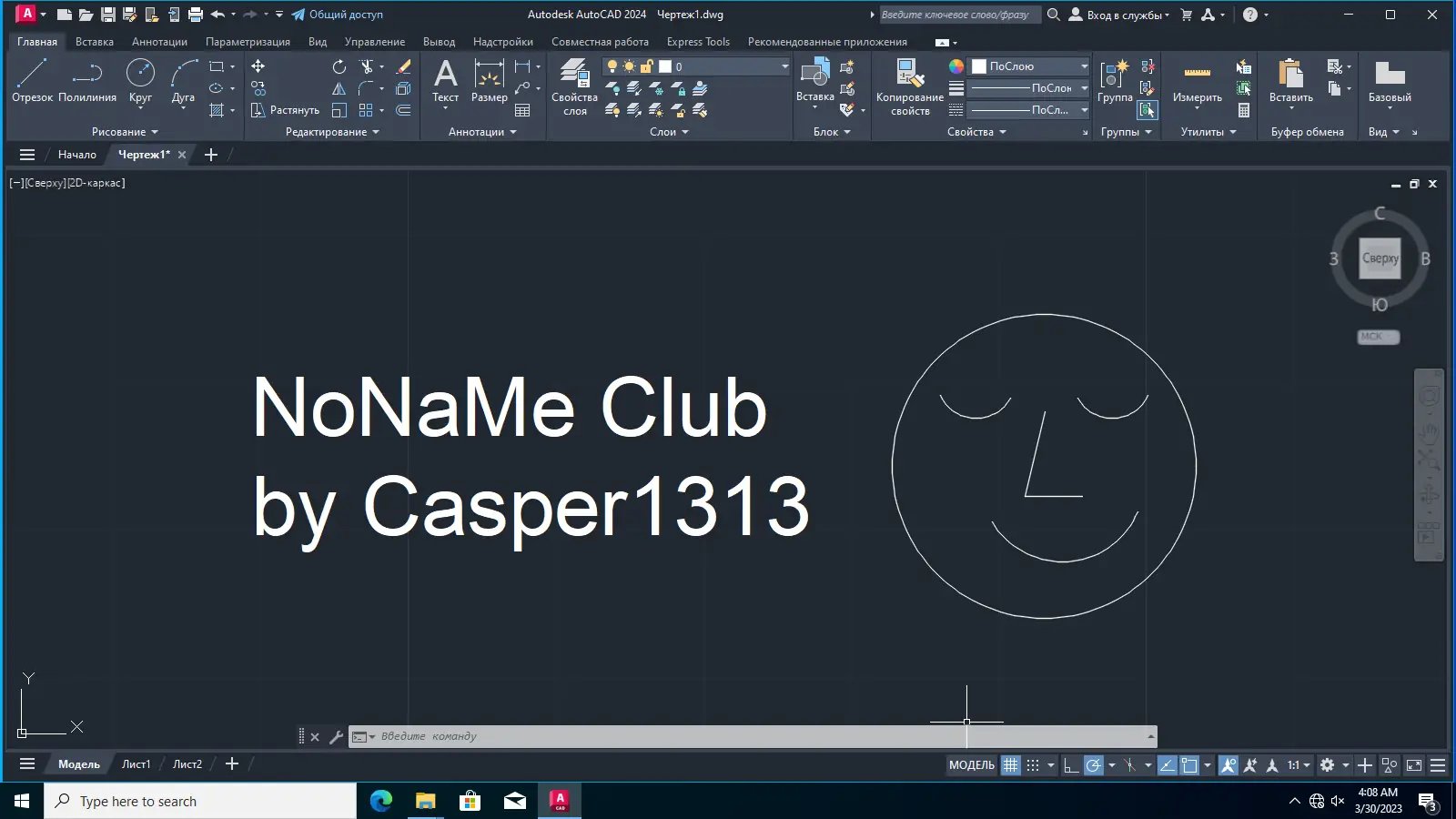
Task: Click Вход в службы sign-in button
Action: click(x=1118, y=15)
